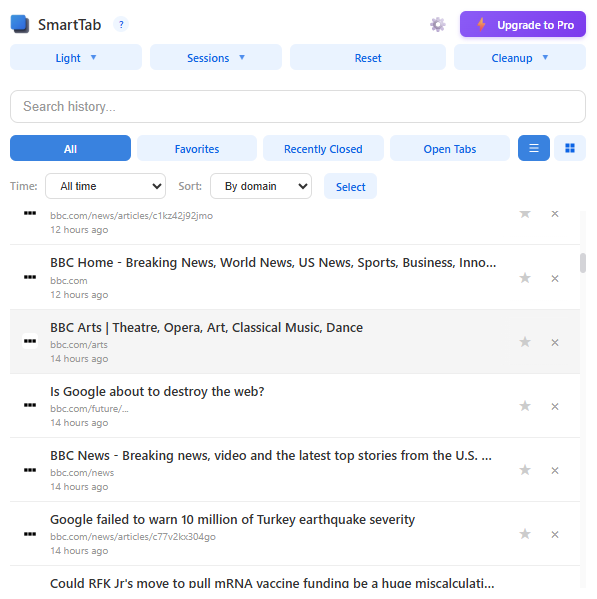The height and width of the screenshot is (599, 597).
Task: Open the Light theme dropdown
Action: click(76, 57)
